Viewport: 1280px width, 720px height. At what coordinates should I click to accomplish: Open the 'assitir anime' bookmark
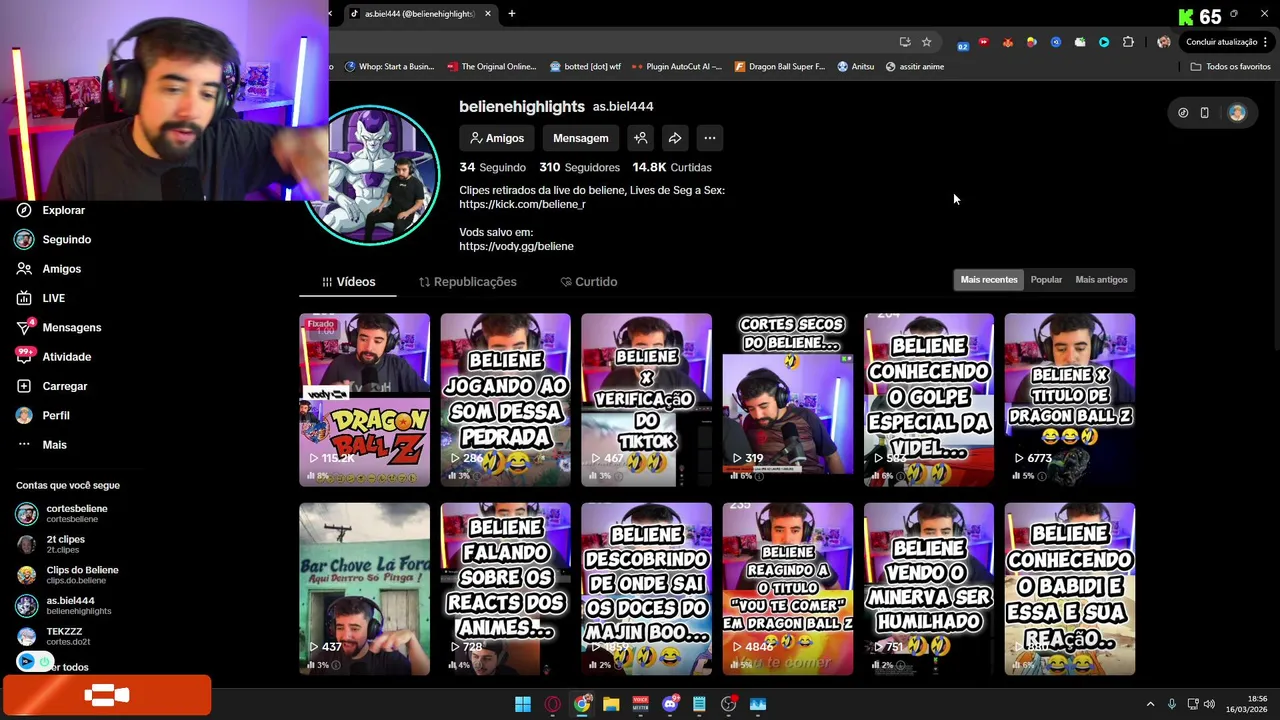click(914, 67)
